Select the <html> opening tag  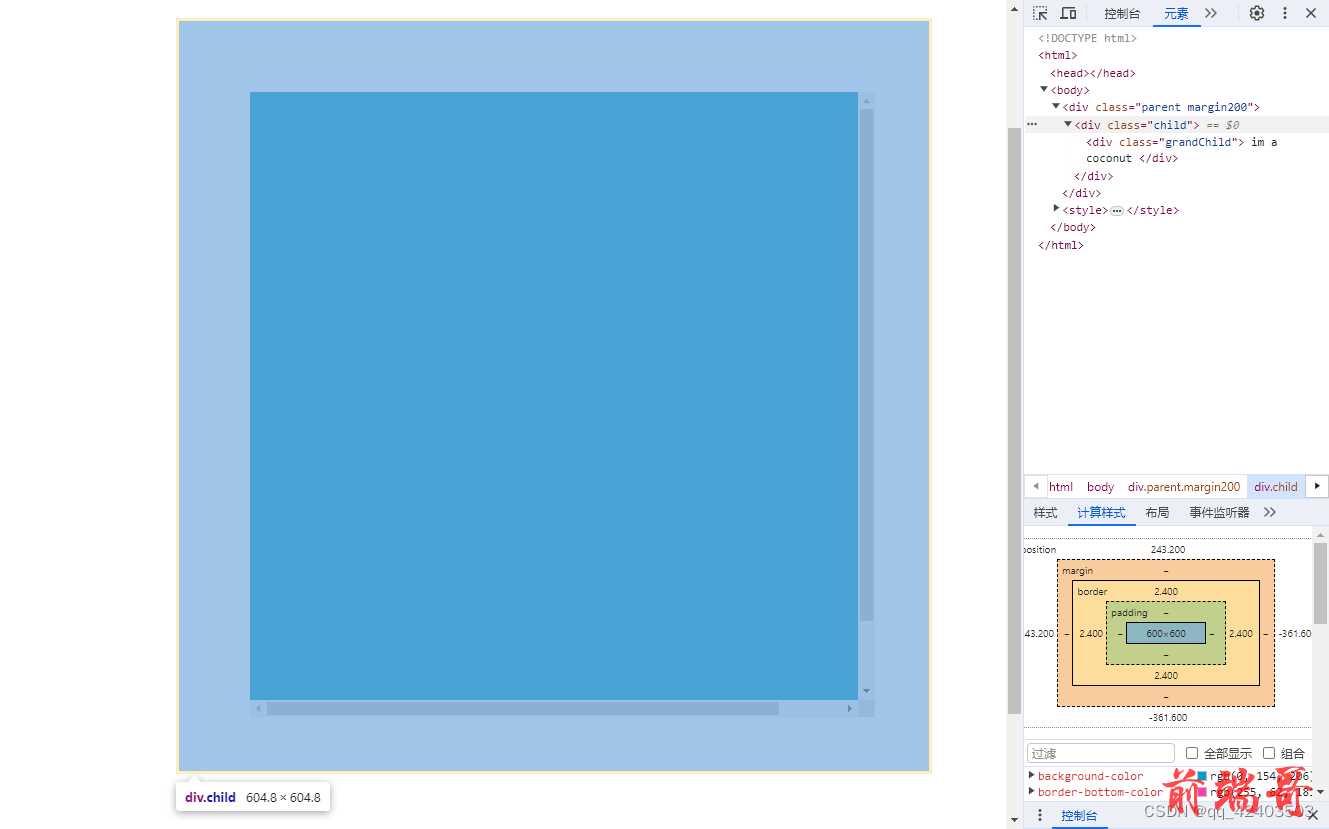click(x=1058, y=55)
